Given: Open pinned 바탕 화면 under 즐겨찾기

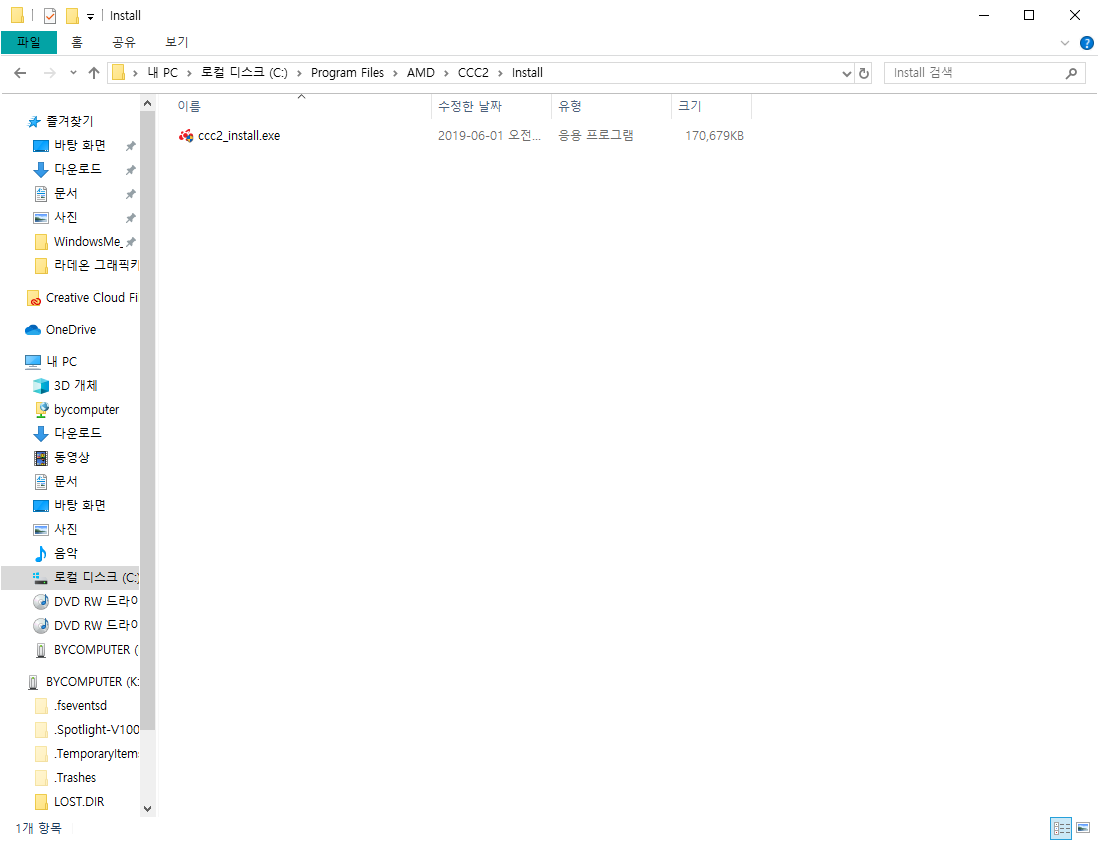Looking at the screenshot, I should point(80,146).
